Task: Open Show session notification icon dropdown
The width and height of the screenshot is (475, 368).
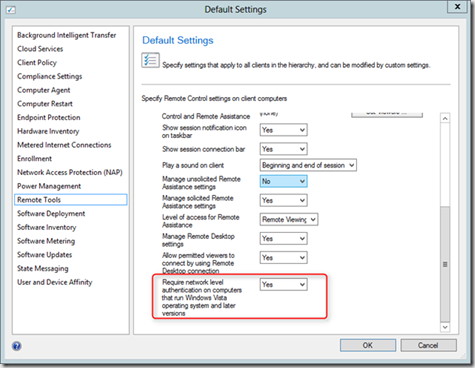Action: [283, 130]
